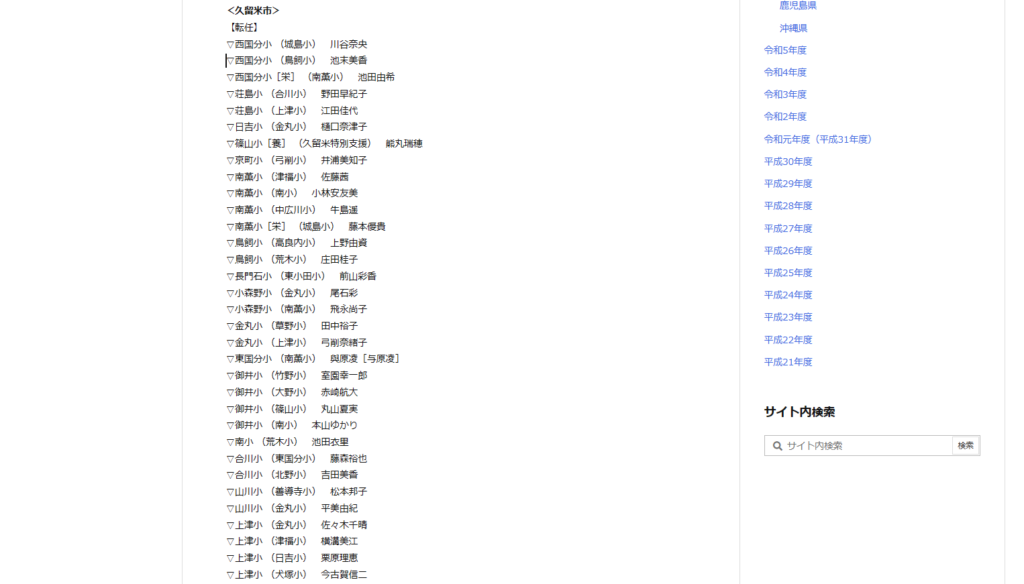Screen dimensions: 1024x584
Task: Open 令和元年度（平成31年度） archive link
Action: click(818, 139)
